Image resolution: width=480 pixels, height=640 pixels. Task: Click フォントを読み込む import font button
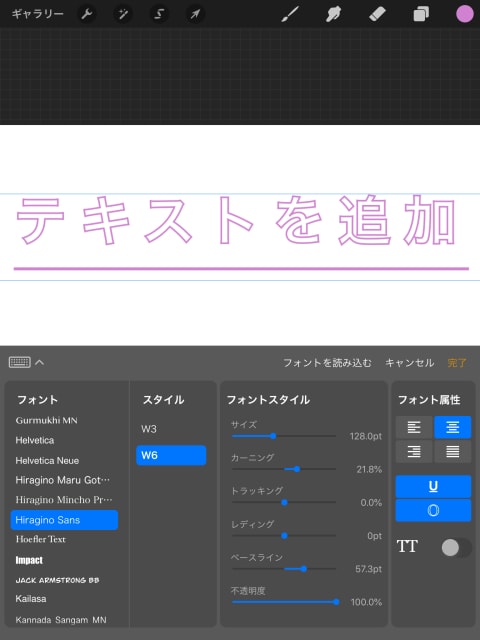tap(327, 362)
